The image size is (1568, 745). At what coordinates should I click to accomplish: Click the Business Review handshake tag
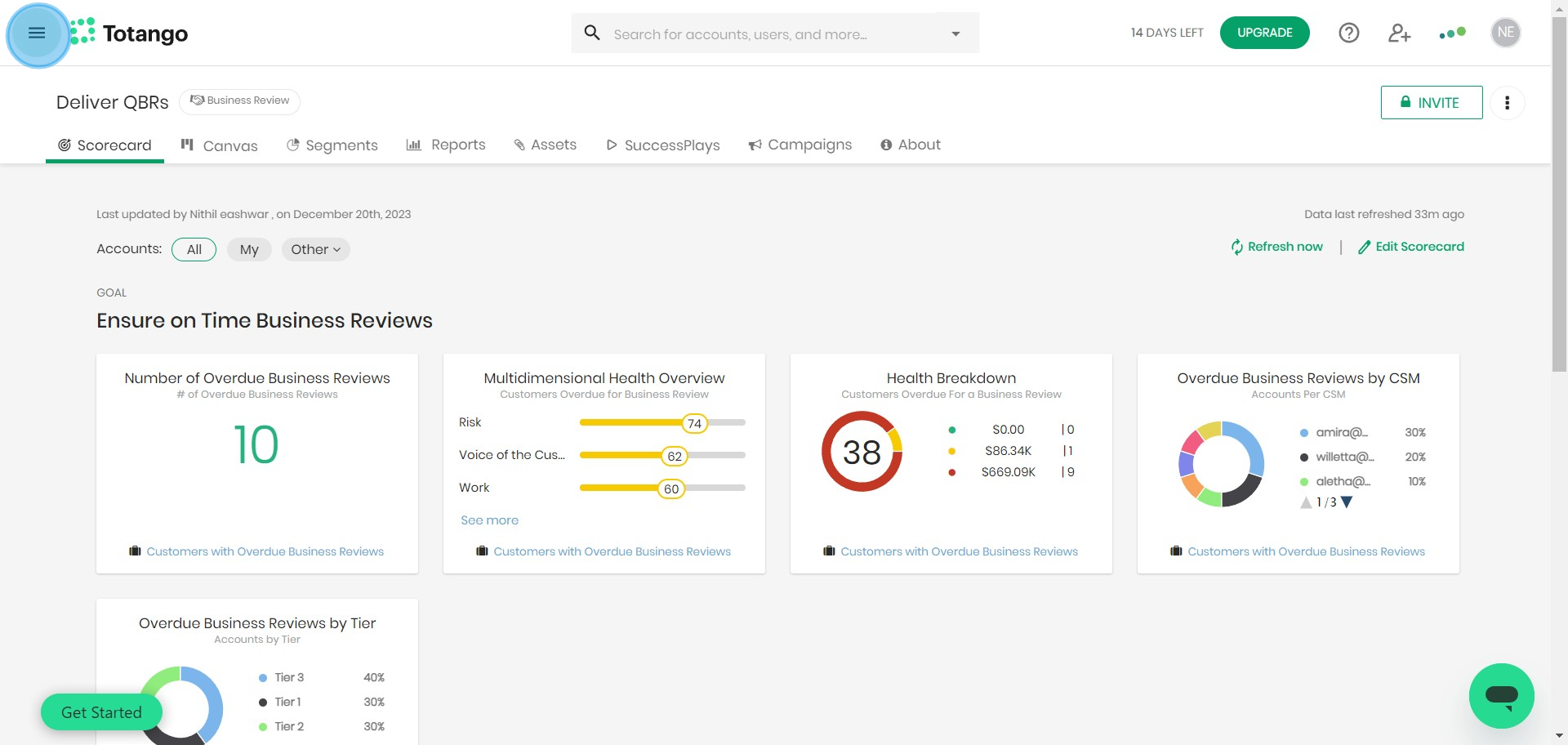(239, 101)
